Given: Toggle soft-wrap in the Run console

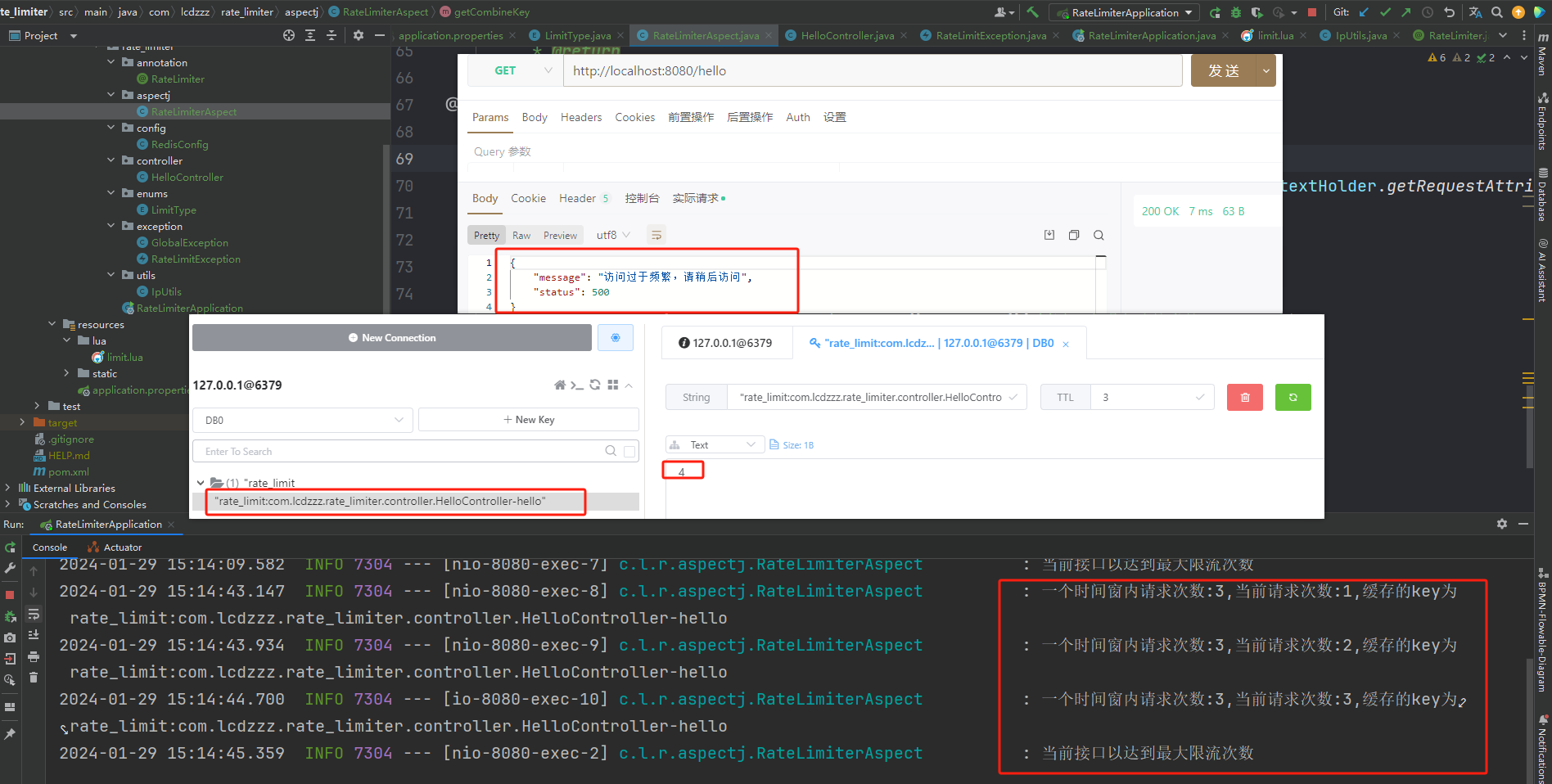Looking at the screenshot, I should pos(34,614).
